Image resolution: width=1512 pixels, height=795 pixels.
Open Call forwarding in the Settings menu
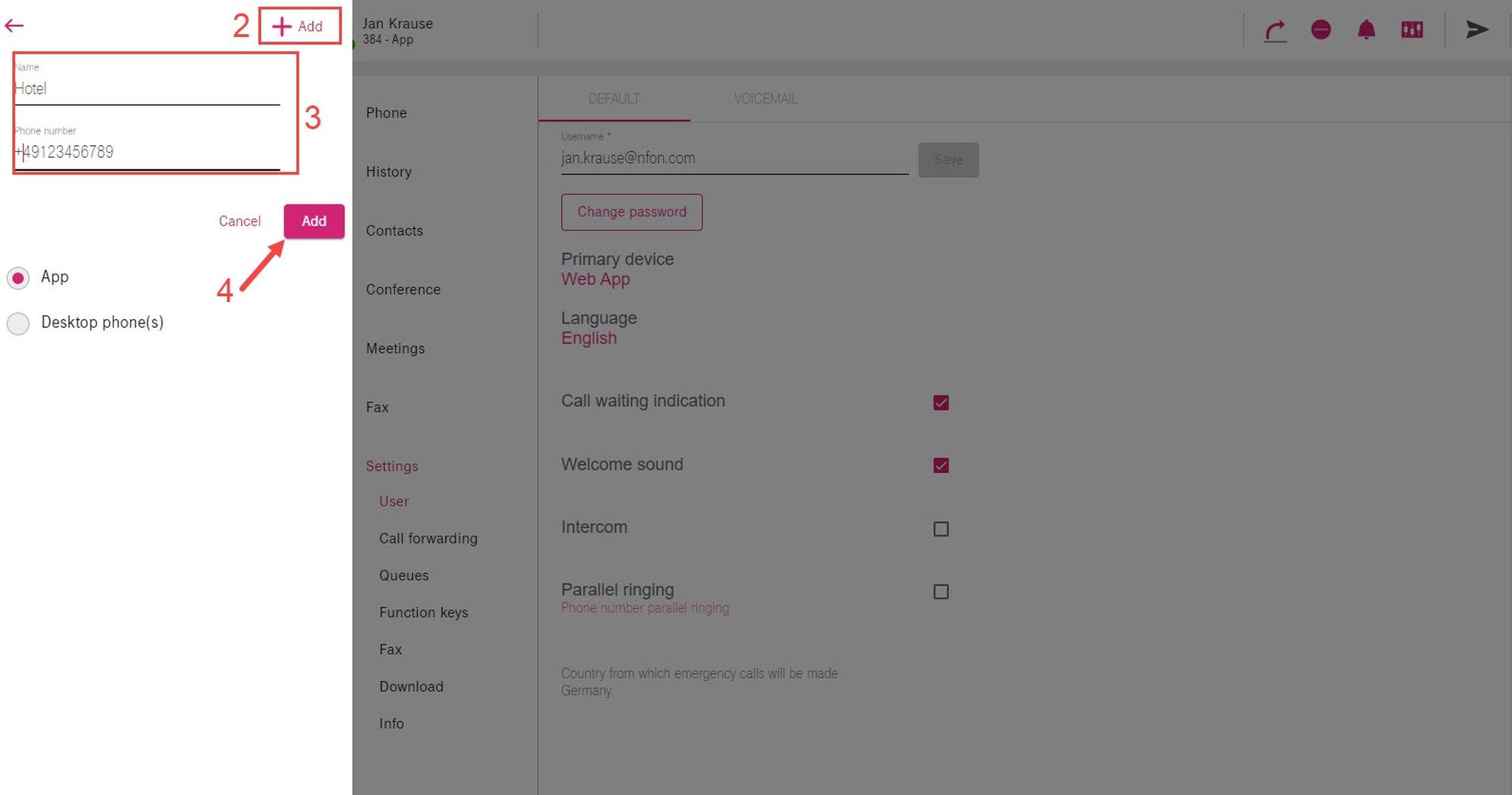click(428, 539)
